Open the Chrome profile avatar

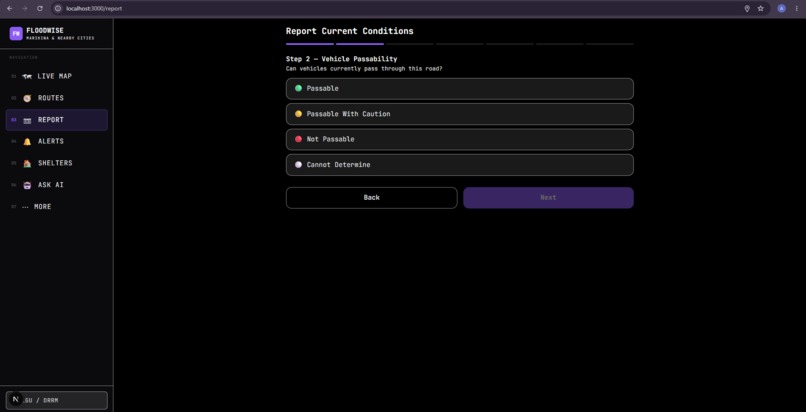pyautogui.click(x=781, y=8)
